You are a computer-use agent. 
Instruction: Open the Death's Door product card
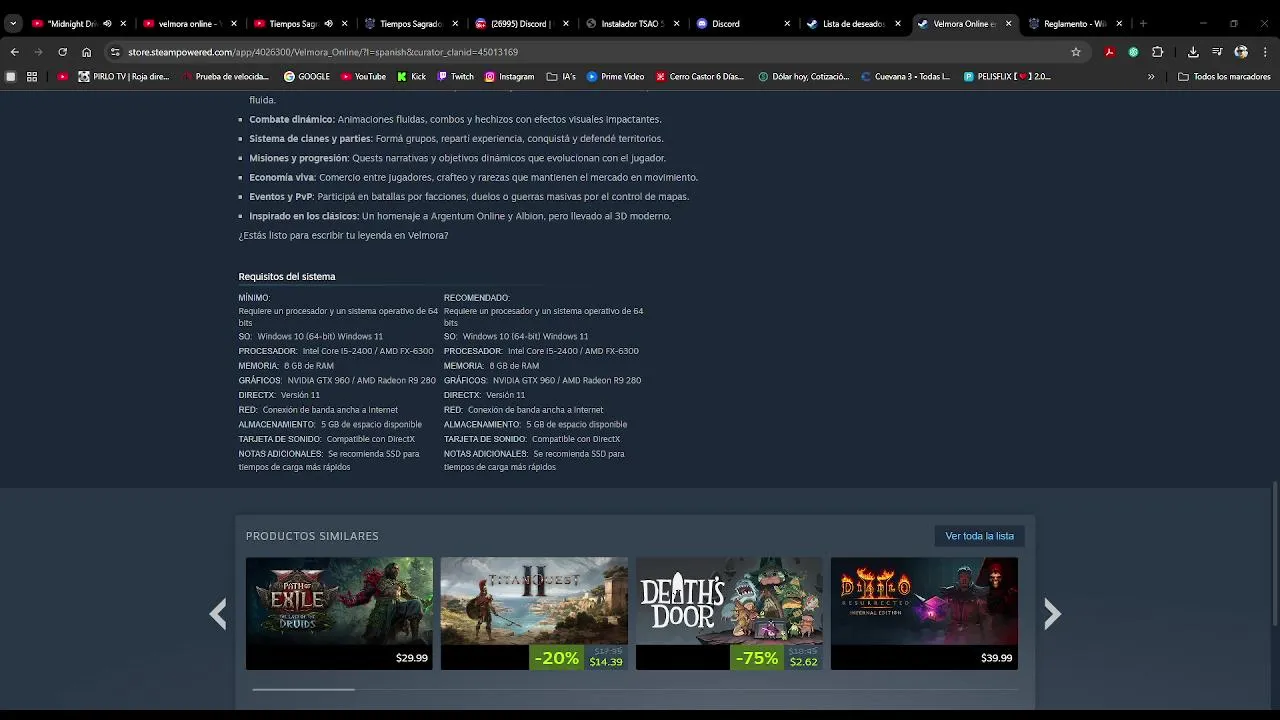pos(729,613)
